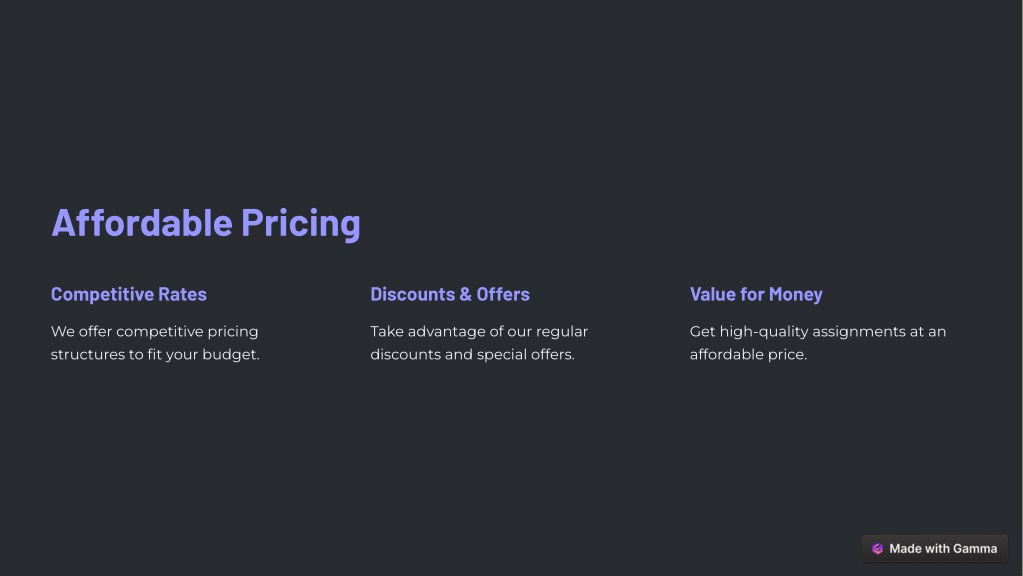Click the word Affordable in the title
This screenshot has width=1023, height=576.
pos(142,222)
